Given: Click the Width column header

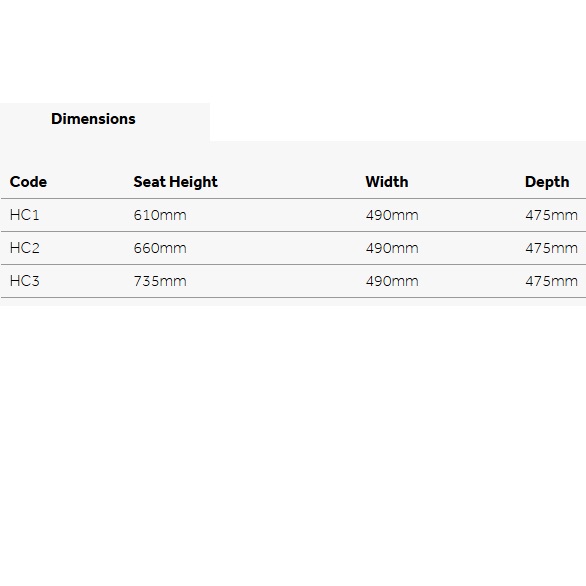Looking at the screenshot, I should (387, 182).
